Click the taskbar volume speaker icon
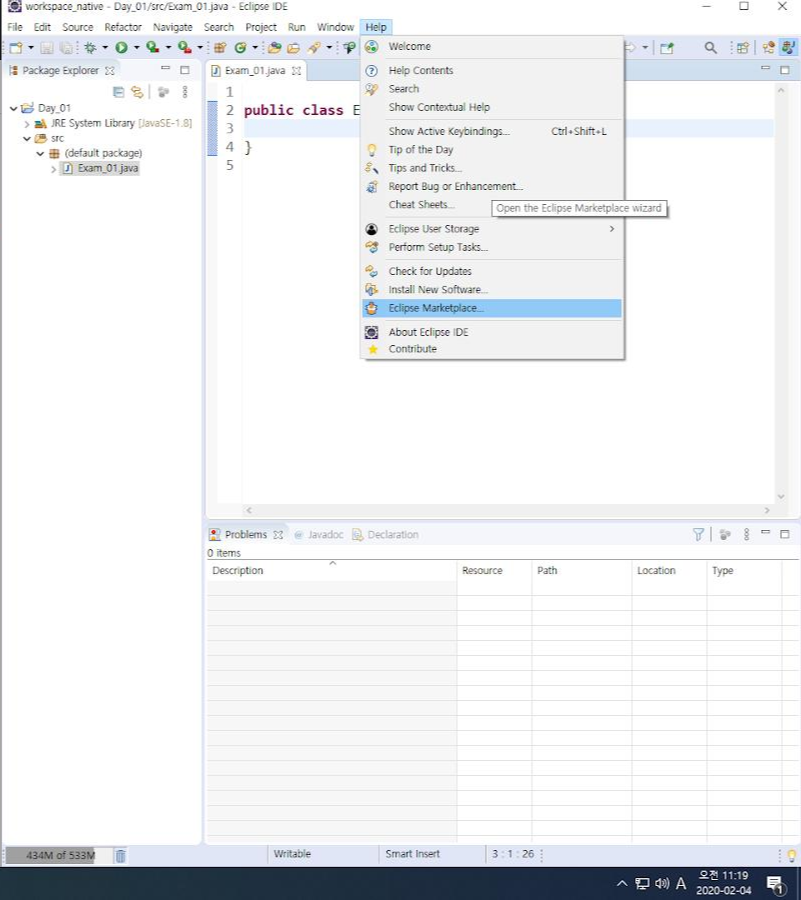 [x=662, y=883]
